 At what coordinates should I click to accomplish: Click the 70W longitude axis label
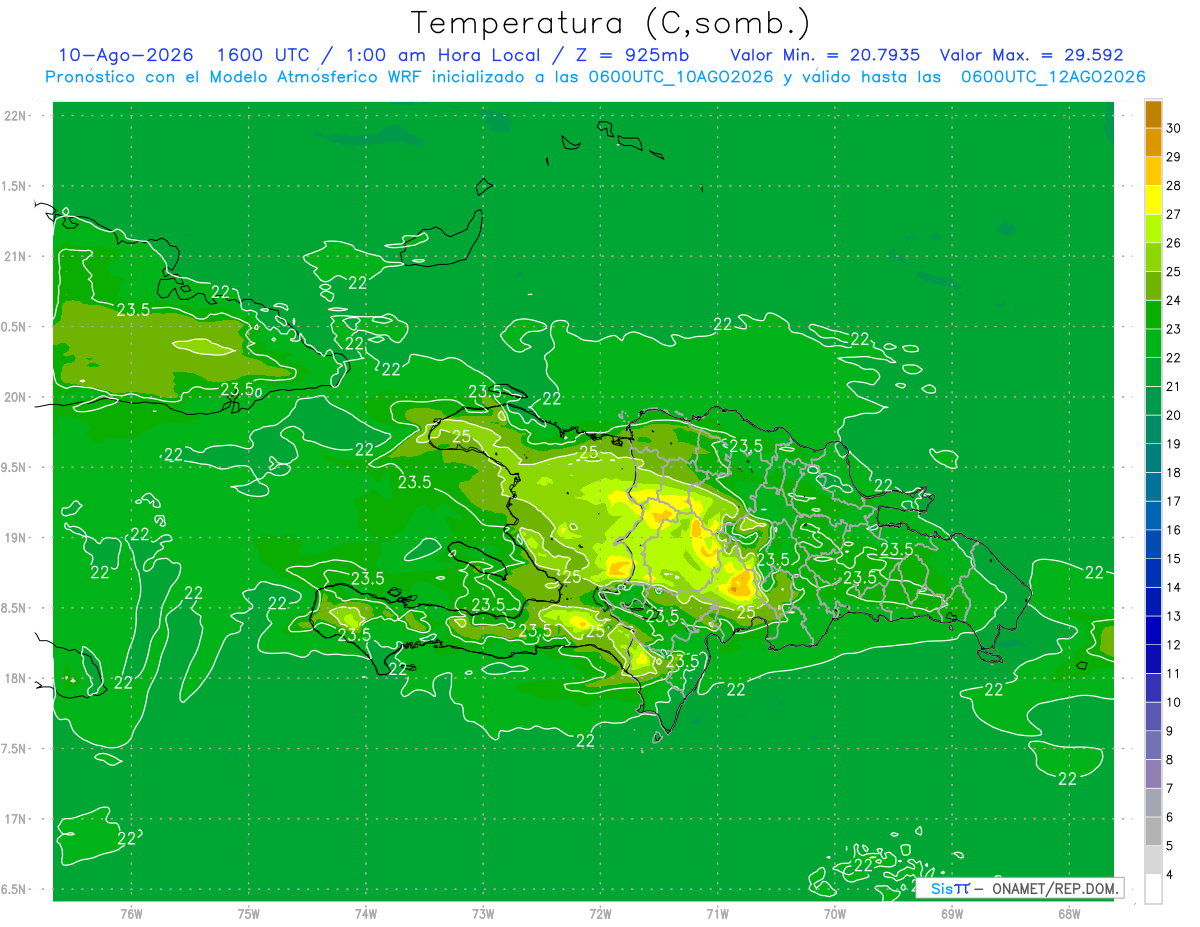click(835, 913)
